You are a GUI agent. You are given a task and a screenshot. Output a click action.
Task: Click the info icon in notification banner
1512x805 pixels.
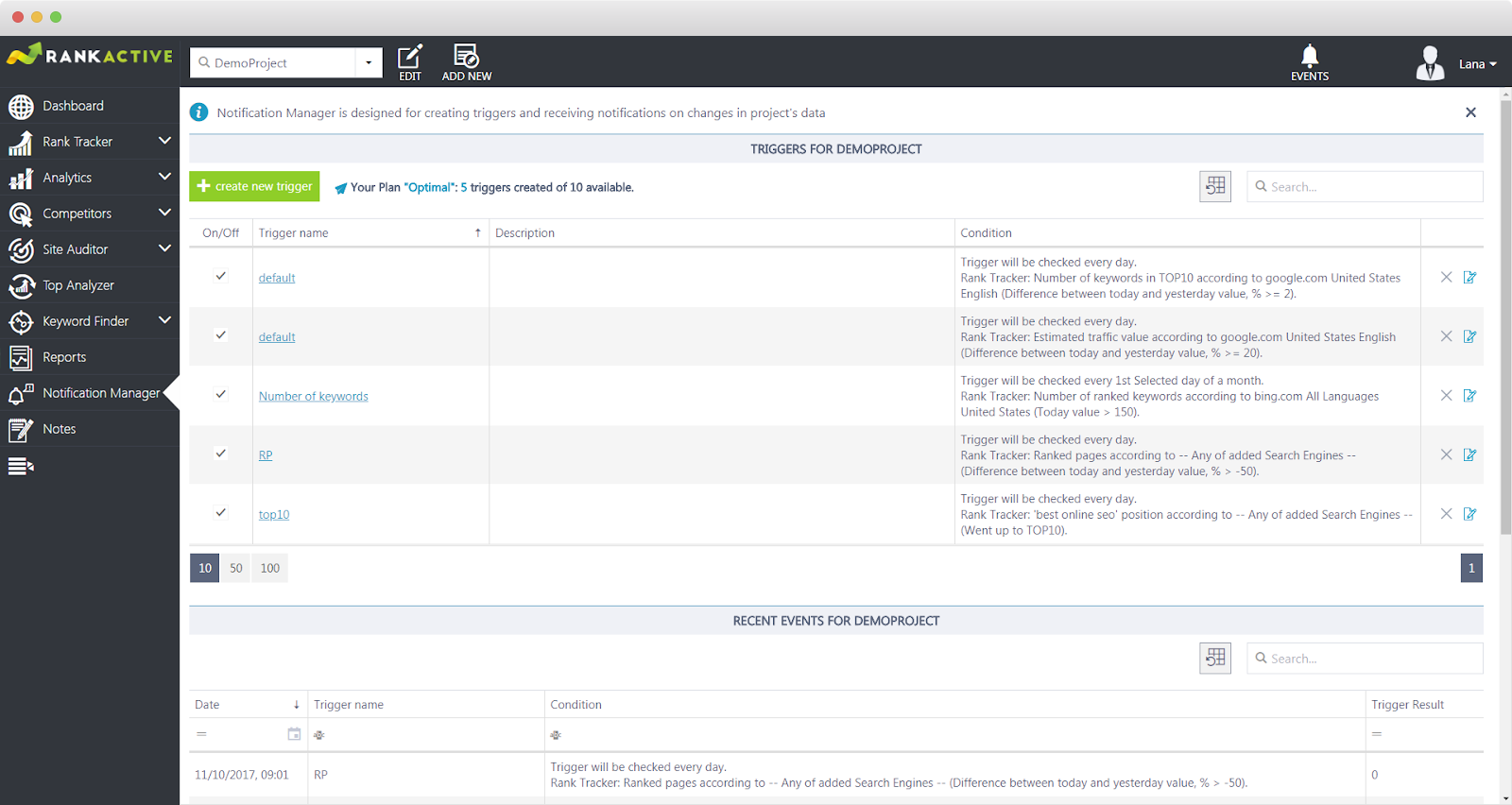point(198,112)
